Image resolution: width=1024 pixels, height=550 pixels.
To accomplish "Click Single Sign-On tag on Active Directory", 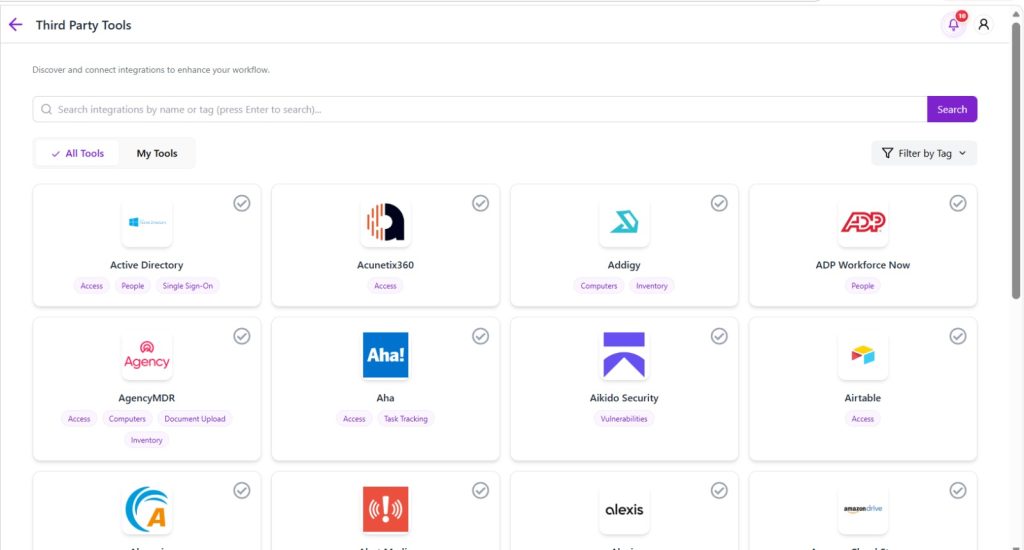I will (x=188, y=285).
